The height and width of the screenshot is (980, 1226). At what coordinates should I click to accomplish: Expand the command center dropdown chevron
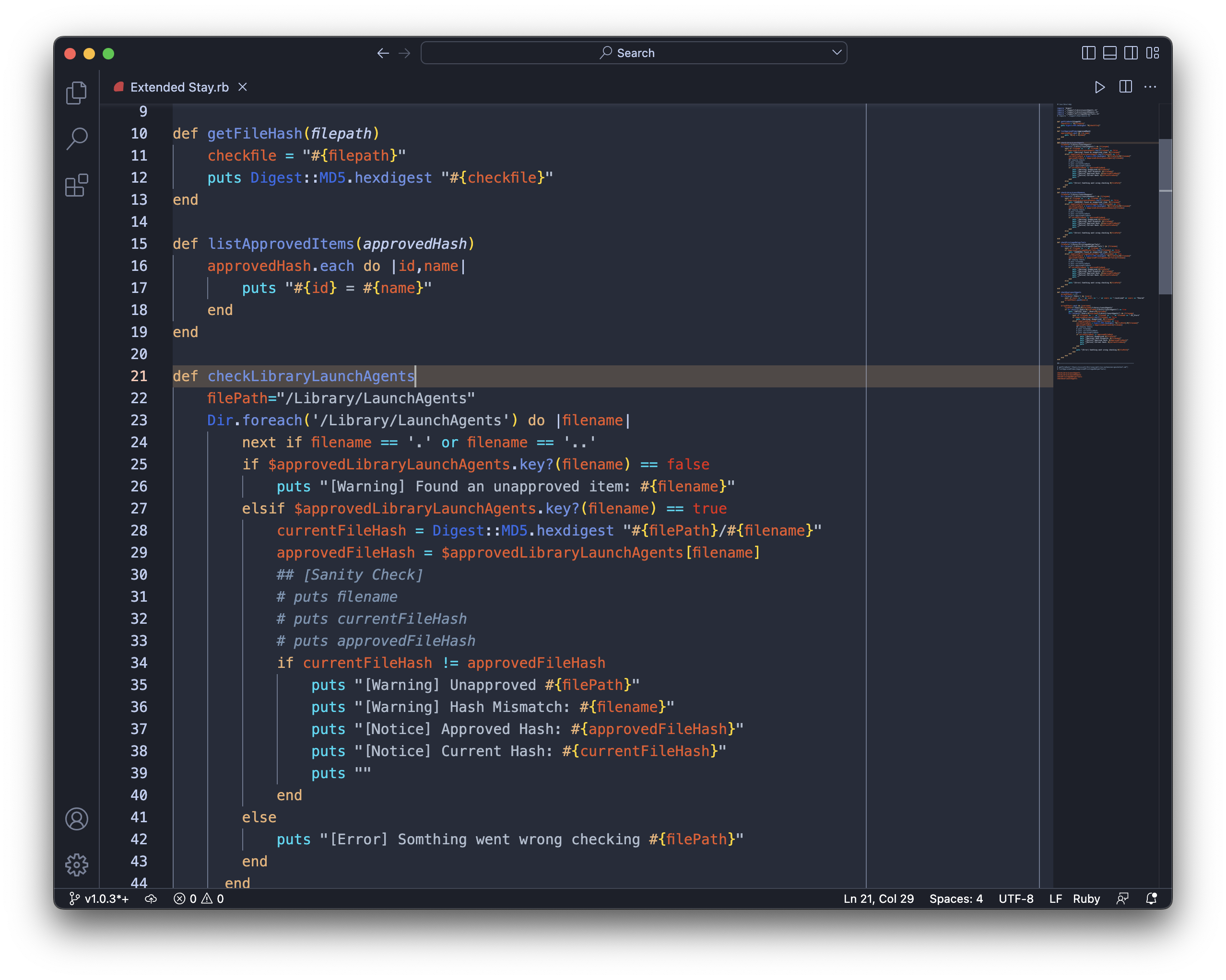tap(837, 52)
